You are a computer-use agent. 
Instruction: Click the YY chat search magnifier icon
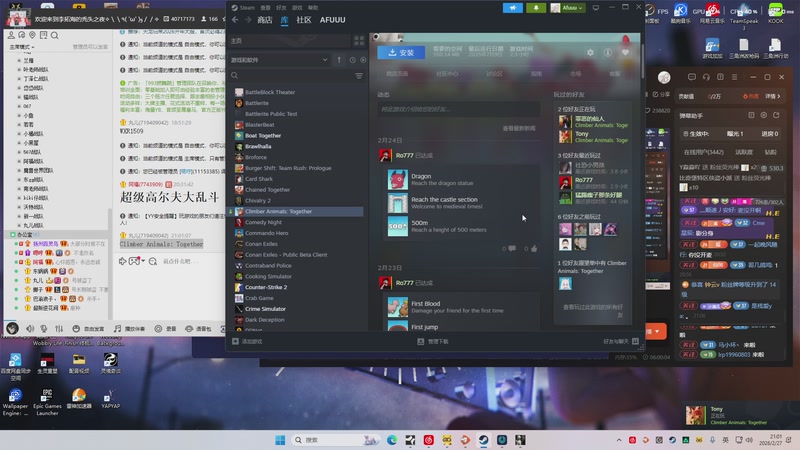pos(54,35)
